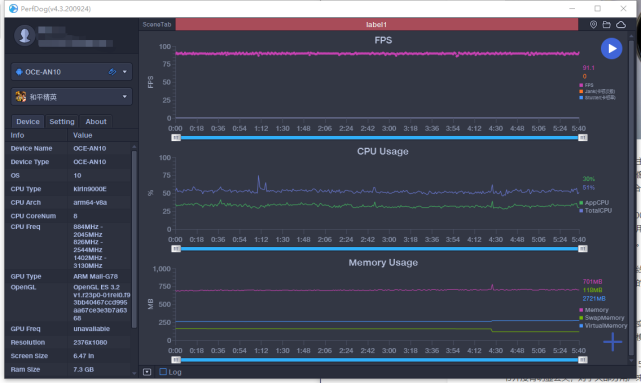Select the GPU Type value ARM Mali-G78
641x383 pixels.
coord(95,276)
